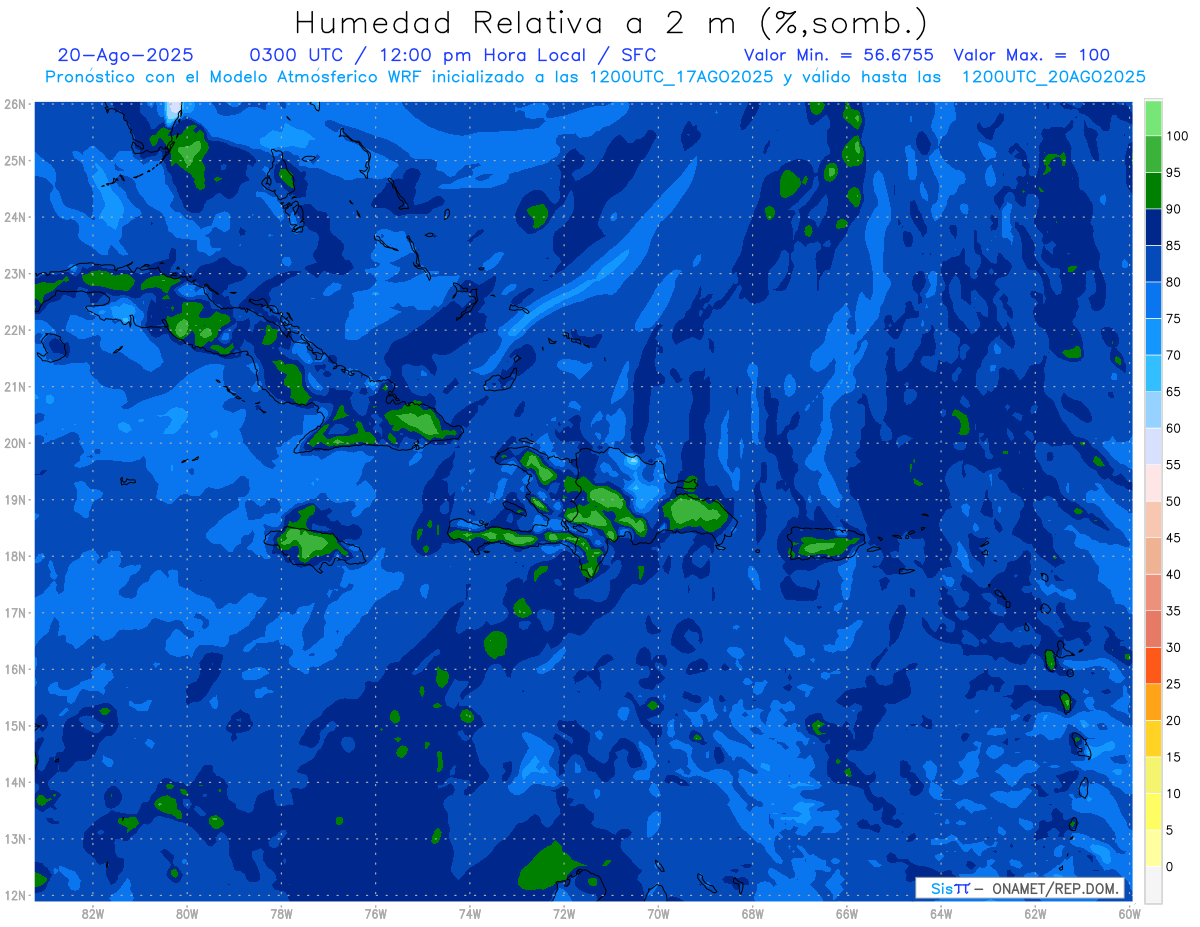Click the legend value 100
Image resolution: width=1200 pixels, height=927 pixels.
pos(1176,136)
